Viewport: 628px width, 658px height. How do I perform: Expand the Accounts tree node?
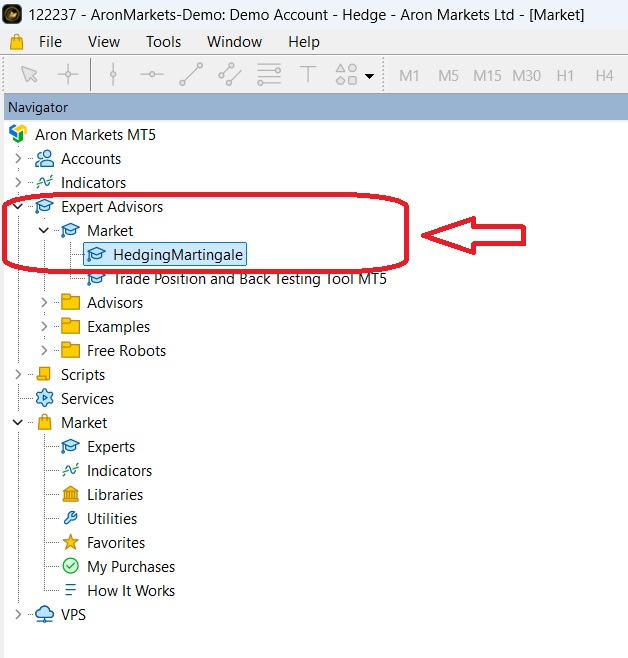click(17, 159)
